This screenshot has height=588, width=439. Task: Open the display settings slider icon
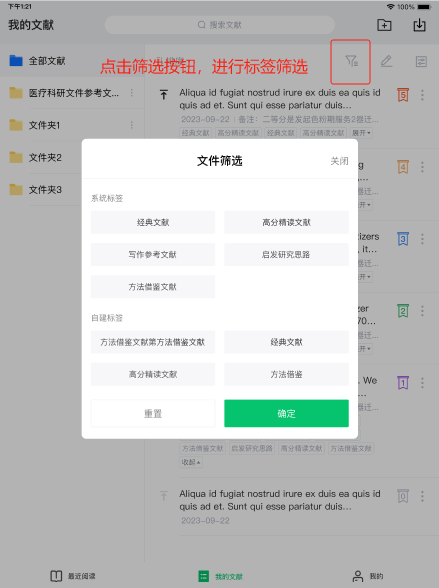(421, 62)
